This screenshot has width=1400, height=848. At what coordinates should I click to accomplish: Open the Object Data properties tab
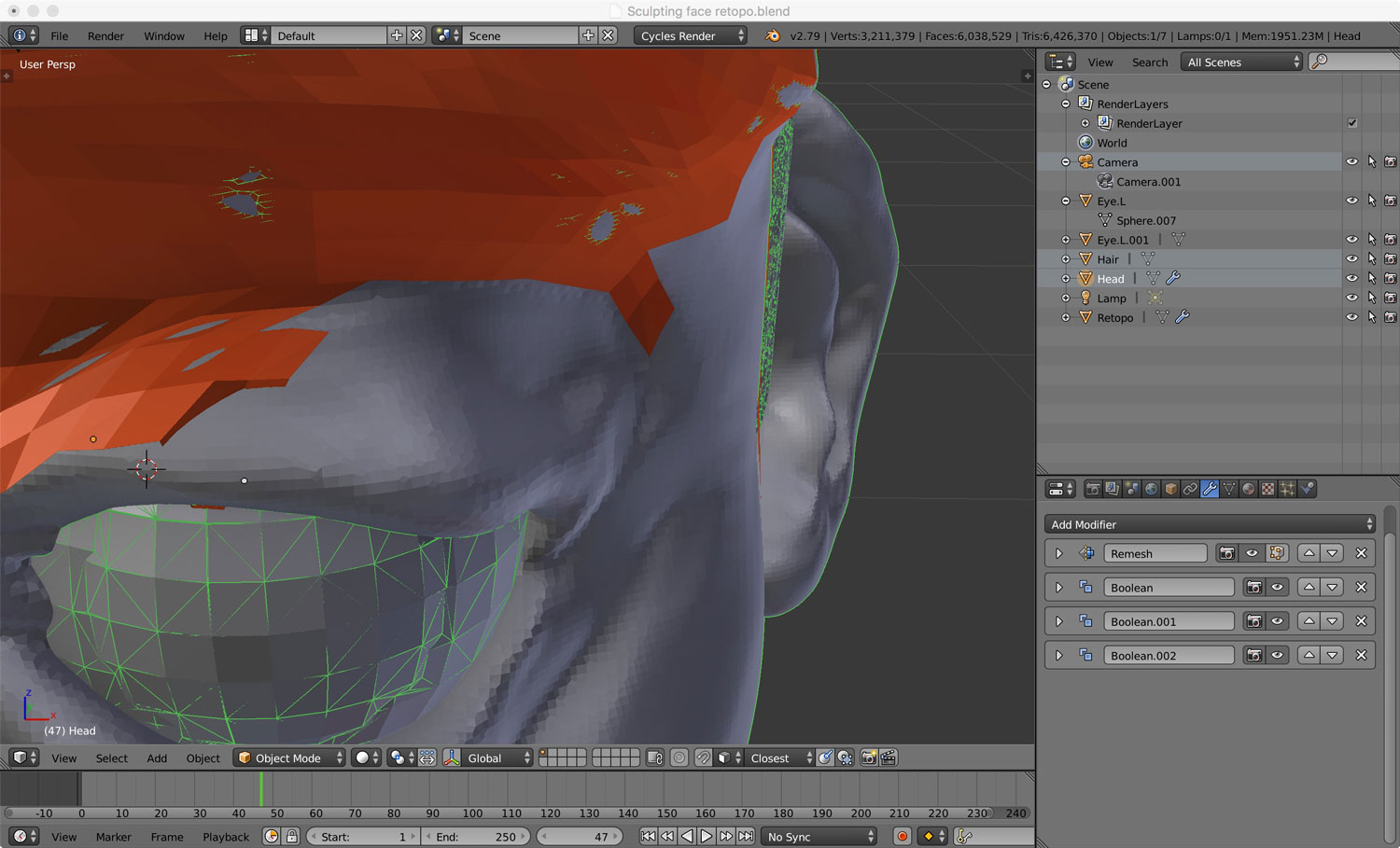1229,489
